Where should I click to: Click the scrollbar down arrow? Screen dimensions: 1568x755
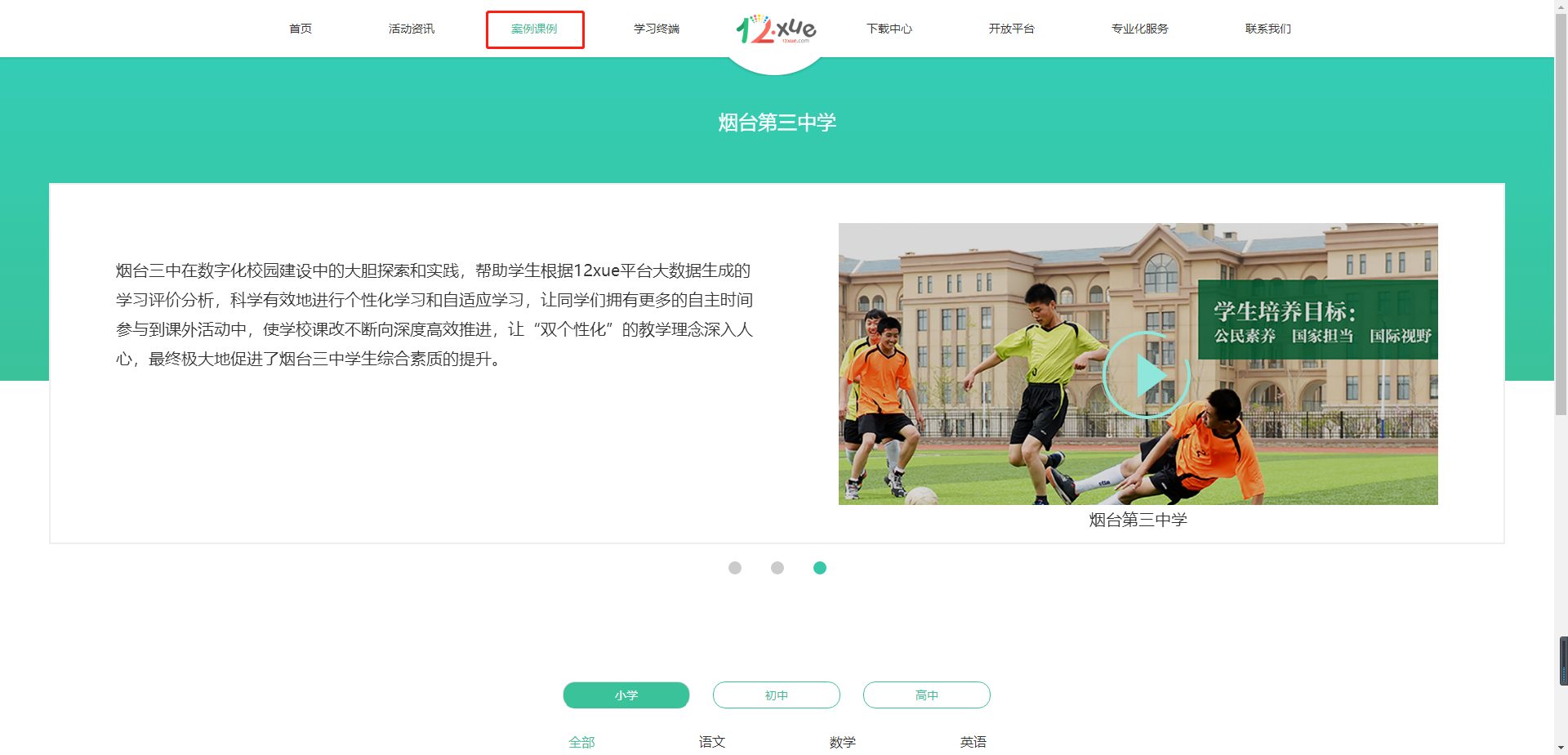(1561, 749)
